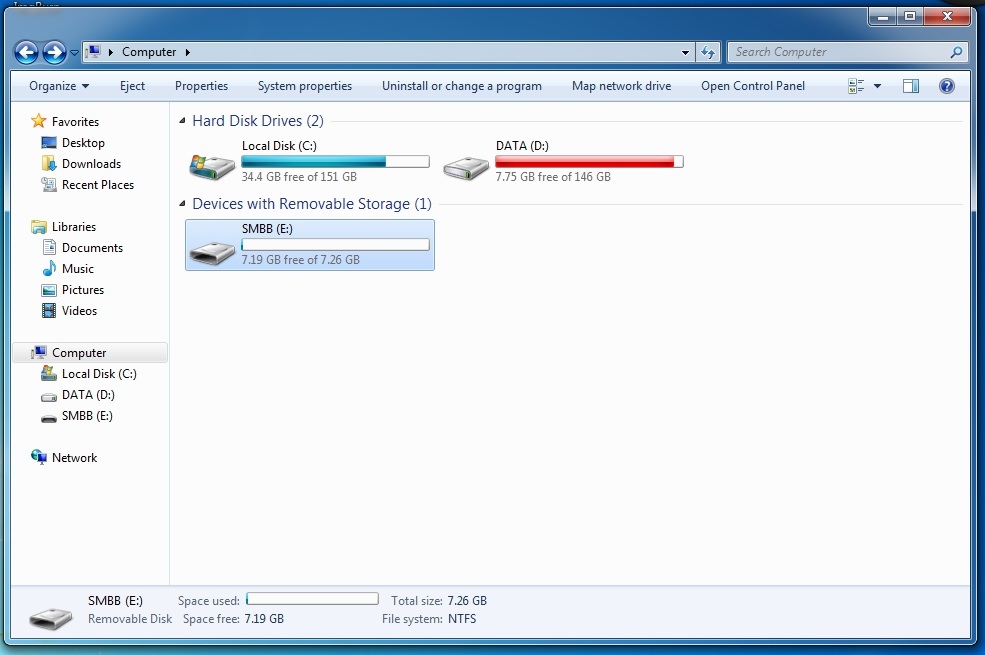The image size is (985, 655).
Task: Click Total size 7.26 GB in details pane
Action: coord(467,601)
